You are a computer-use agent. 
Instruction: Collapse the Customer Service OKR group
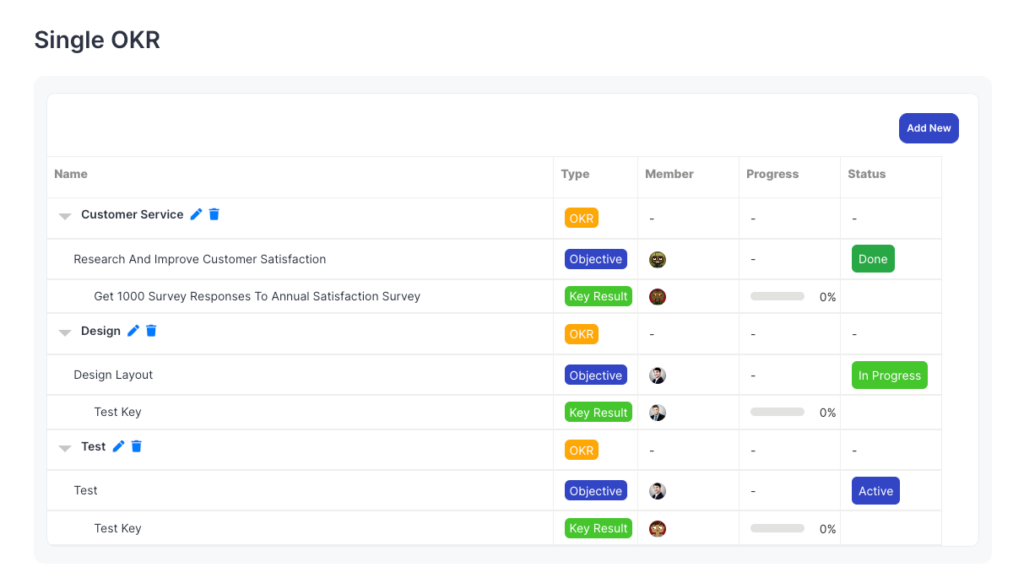[x=65, y=216]
